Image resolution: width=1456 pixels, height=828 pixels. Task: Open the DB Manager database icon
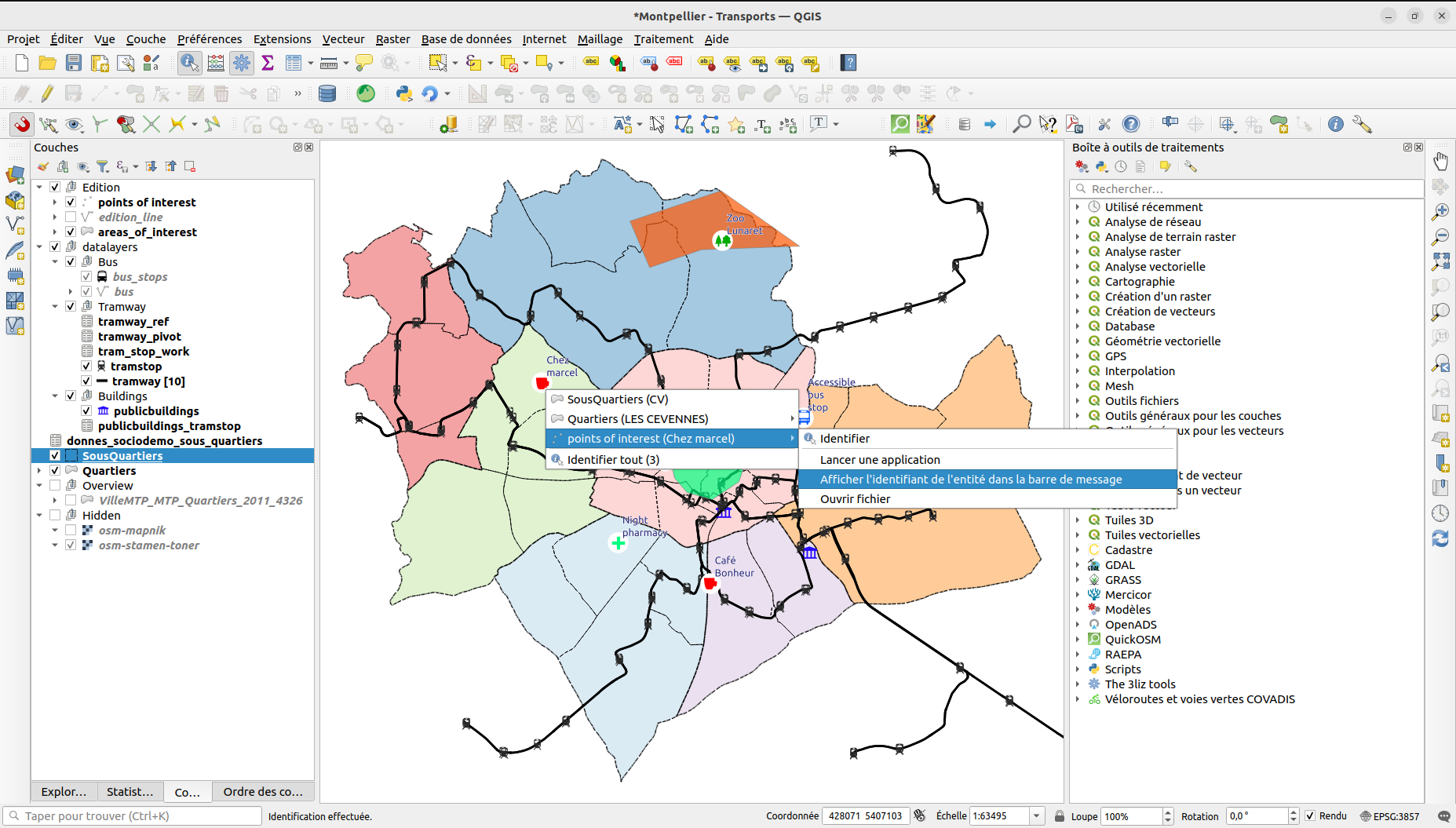tap(327, 93)
